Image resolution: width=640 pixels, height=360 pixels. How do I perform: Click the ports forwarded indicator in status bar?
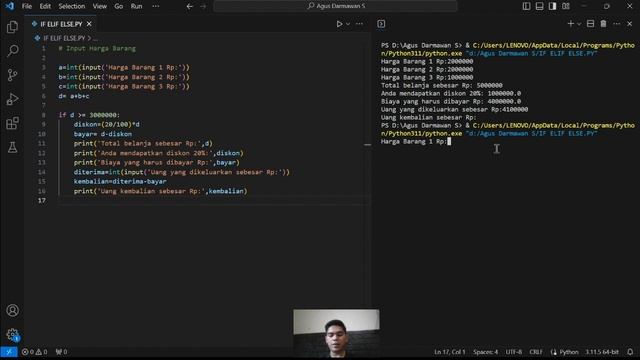pyautogui.click(x=61, y=352)
